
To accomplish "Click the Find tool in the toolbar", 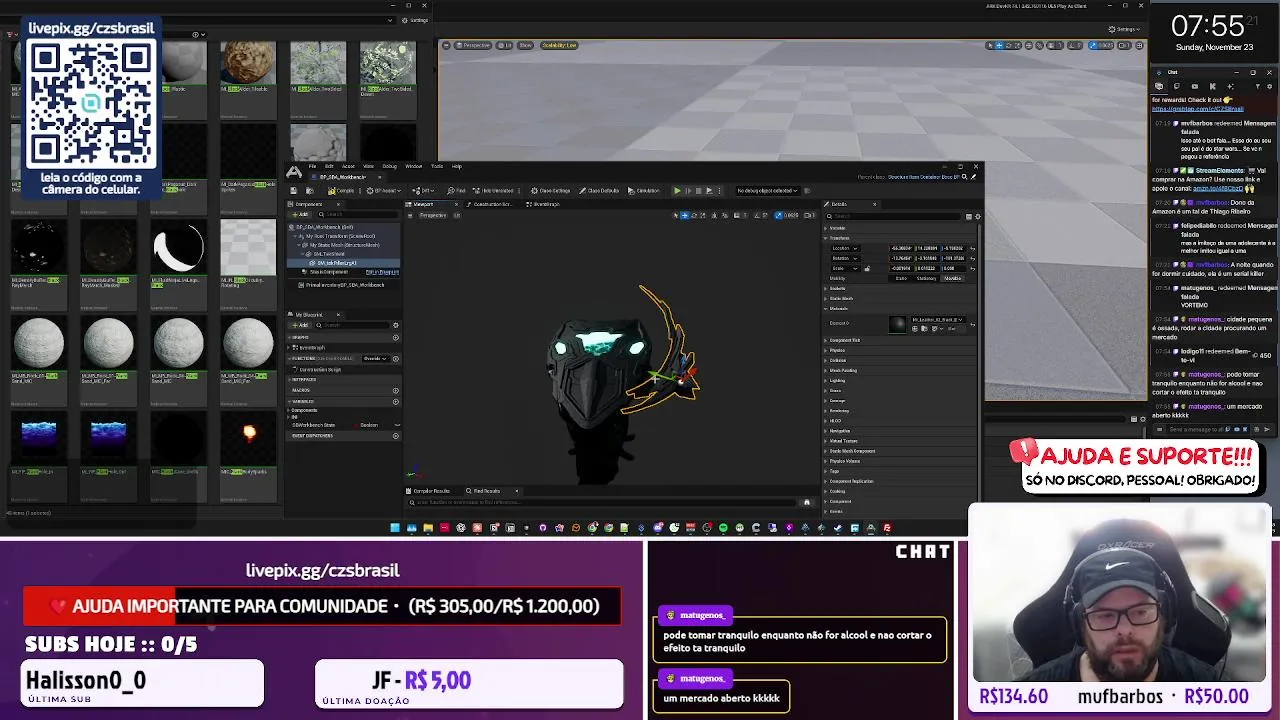I will pos(455,191).
